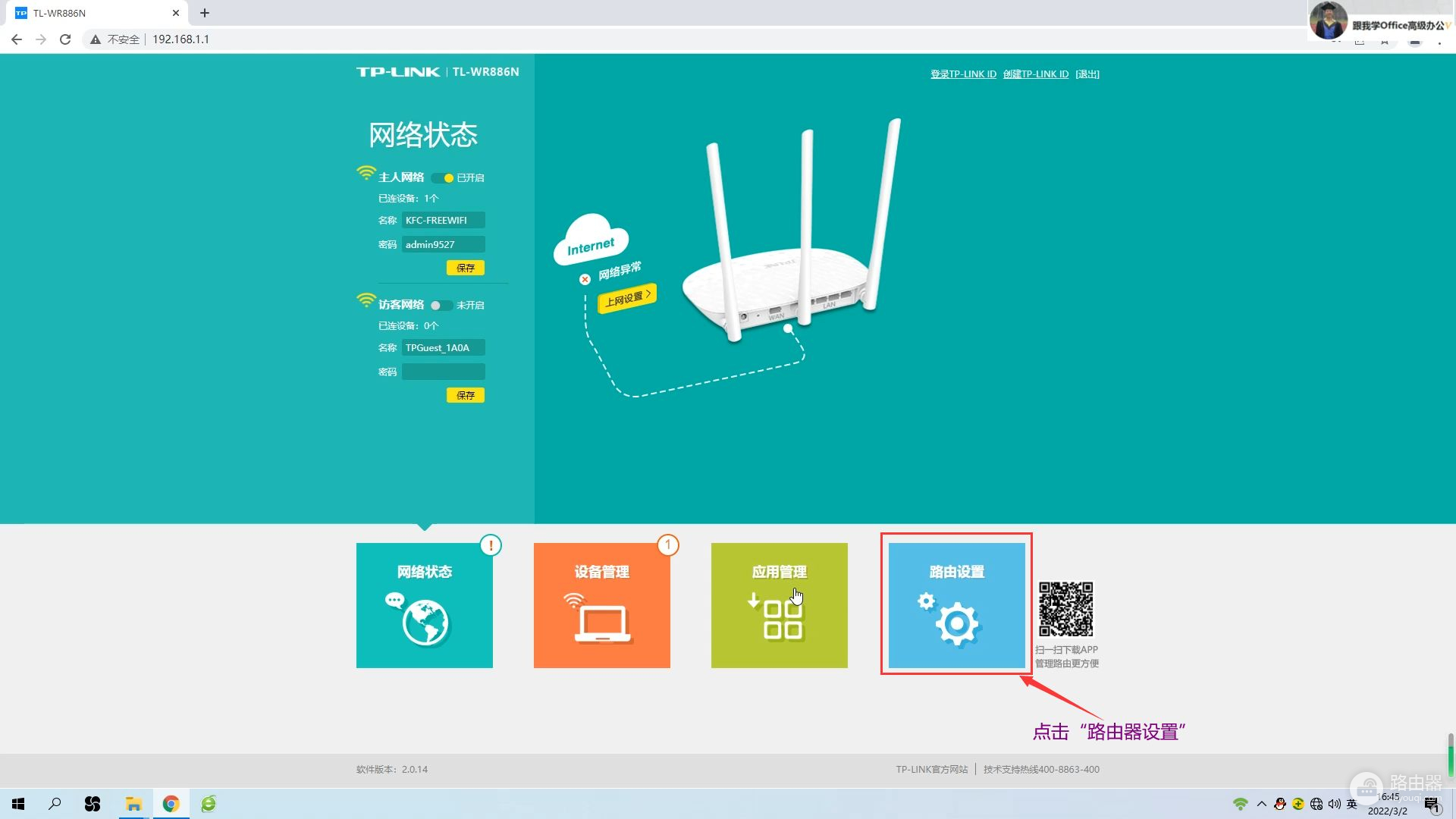
Task: Click the 退出 logout link
Action: tap(1087, 74)
